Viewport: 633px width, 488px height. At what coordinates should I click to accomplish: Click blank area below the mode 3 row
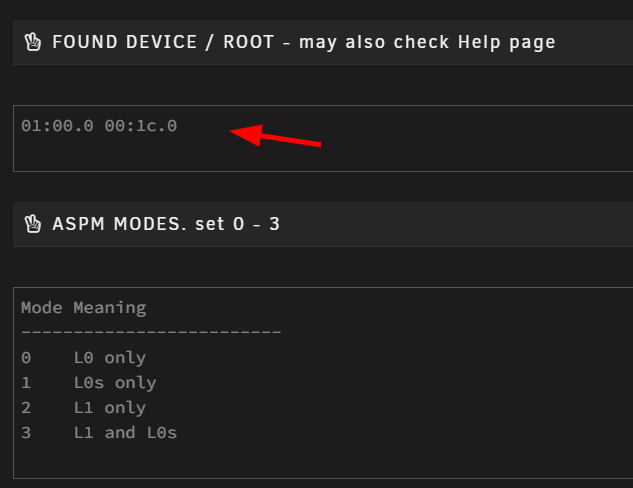[323, 460]
